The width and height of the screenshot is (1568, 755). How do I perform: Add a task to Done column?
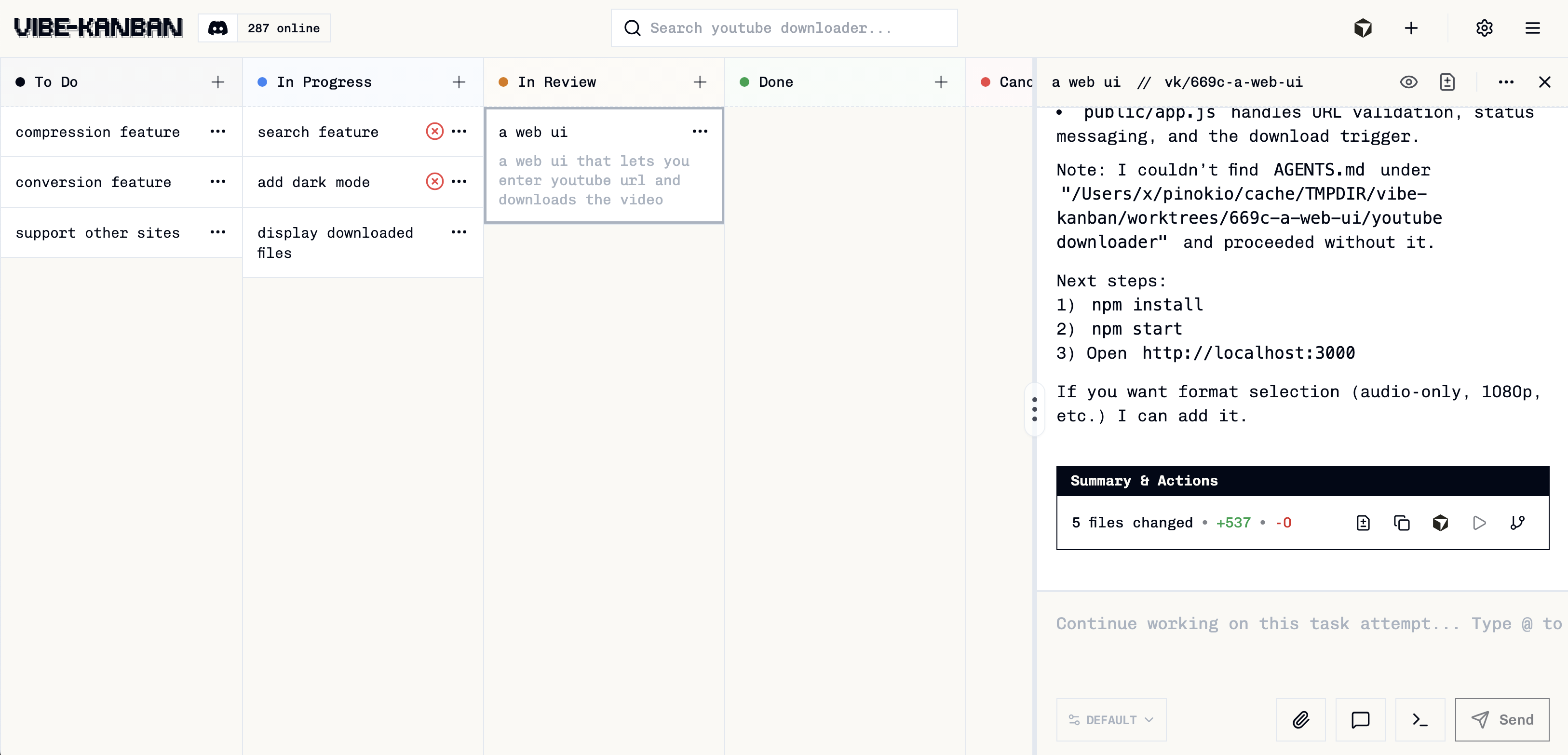(x=940, y=82)
